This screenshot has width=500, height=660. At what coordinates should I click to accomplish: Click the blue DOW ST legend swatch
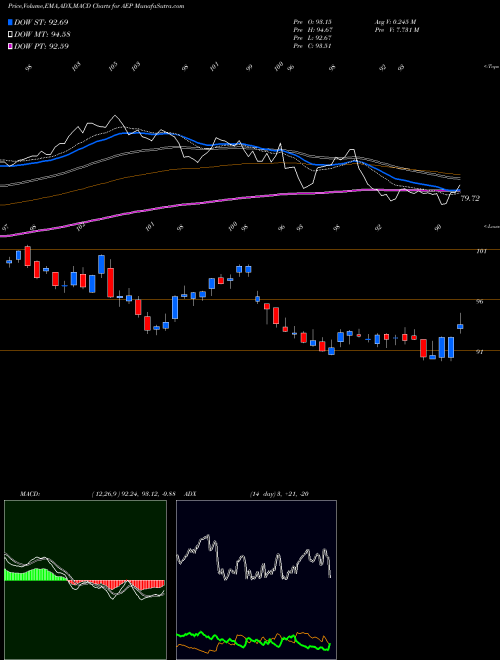click(x=11, y=22)
